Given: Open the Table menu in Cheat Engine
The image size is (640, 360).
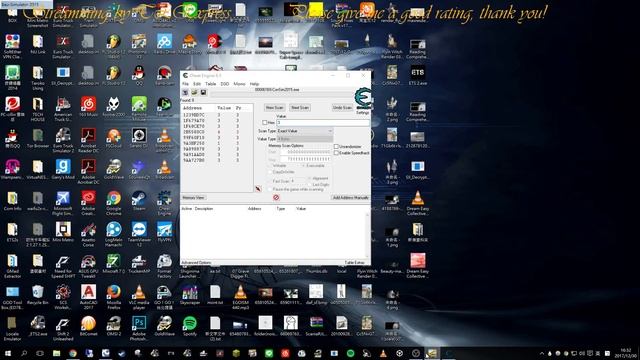Looking at the screenshot, I should pyautogui.click(x=211, y=84).
